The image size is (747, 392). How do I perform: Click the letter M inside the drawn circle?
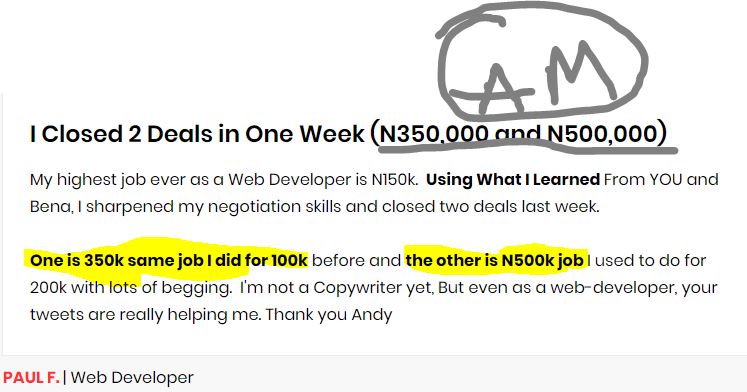pyautogui.click(x=581, y=72)
